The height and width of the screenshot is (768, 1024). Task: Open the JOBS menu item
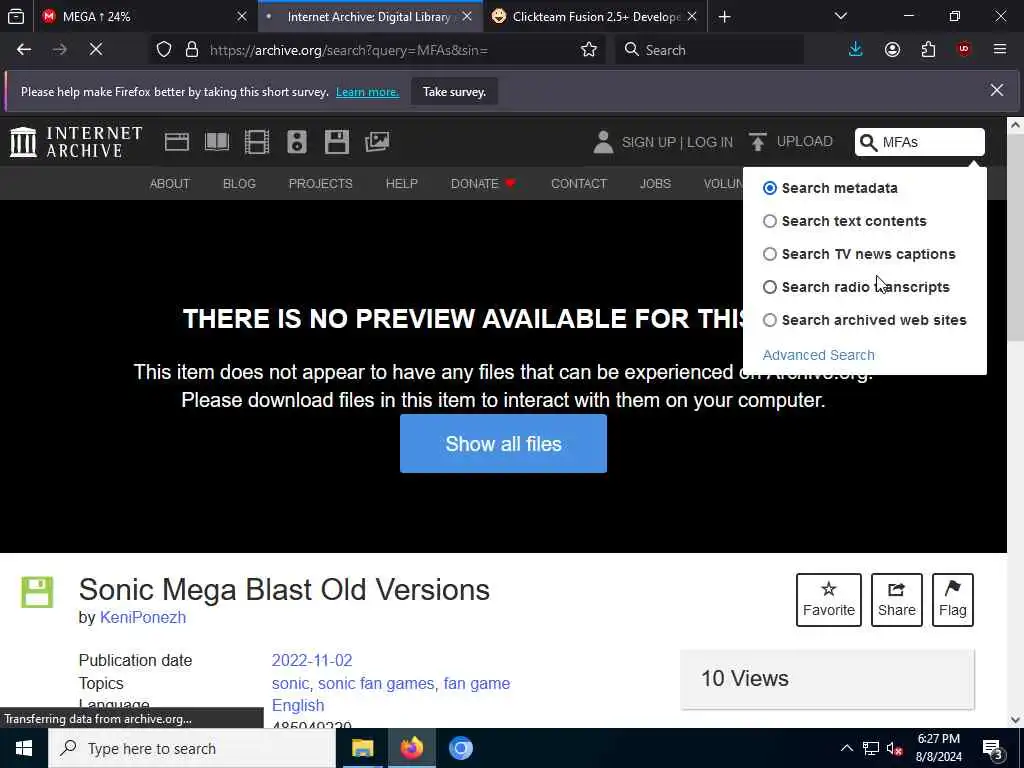click(x=655, y=184)
